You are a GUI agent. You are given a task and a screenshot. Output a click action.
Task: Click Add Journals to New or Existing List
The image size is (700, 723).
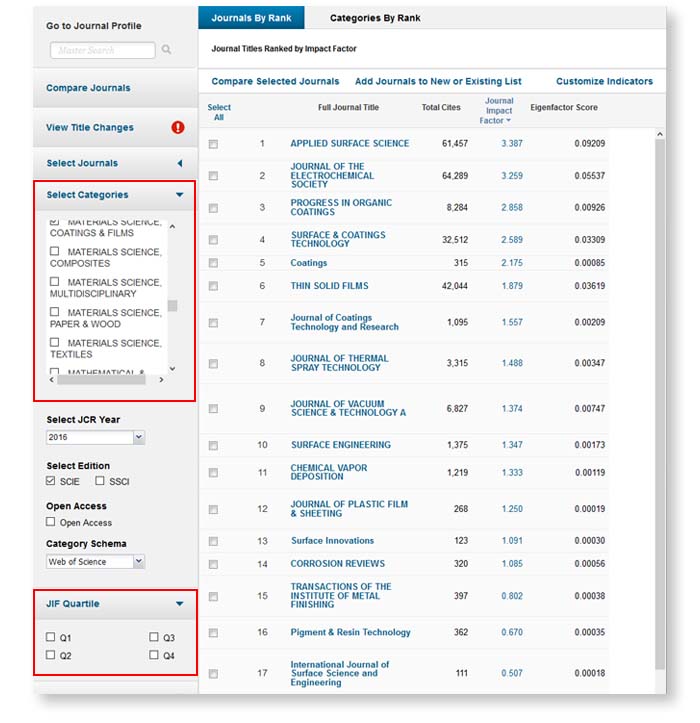(x=438, y=82)
